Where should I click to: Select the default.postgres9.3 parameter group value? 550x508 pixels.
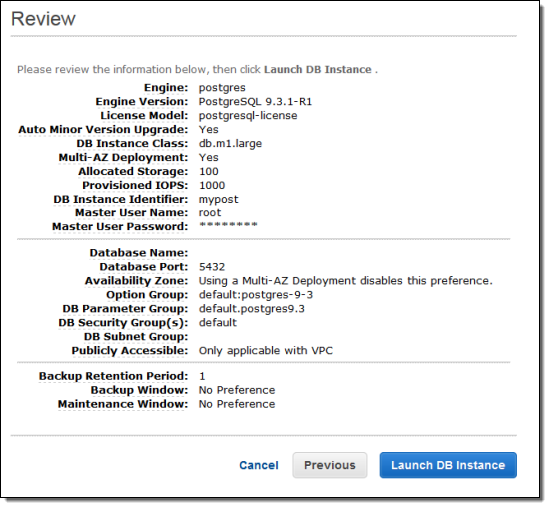(x=251, y=309)
